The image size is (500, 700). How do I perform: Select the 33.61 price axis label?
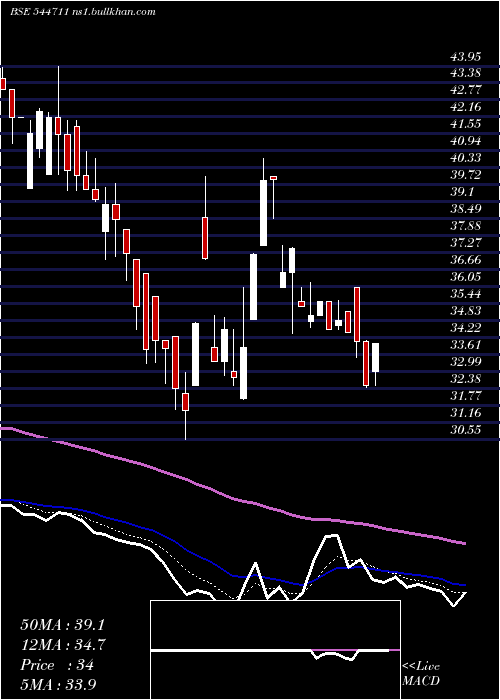466,345
